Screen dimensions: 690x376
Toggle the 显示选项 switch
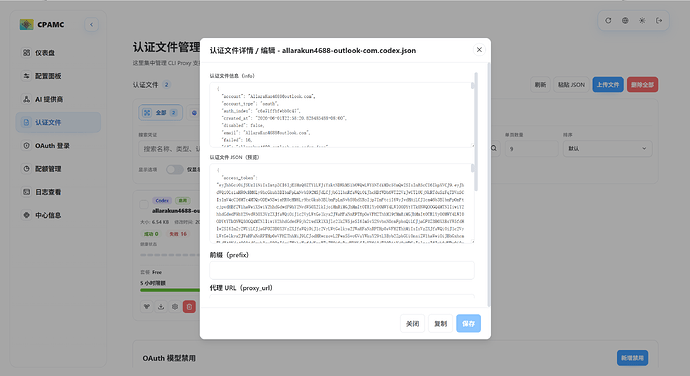pos(174,170)
